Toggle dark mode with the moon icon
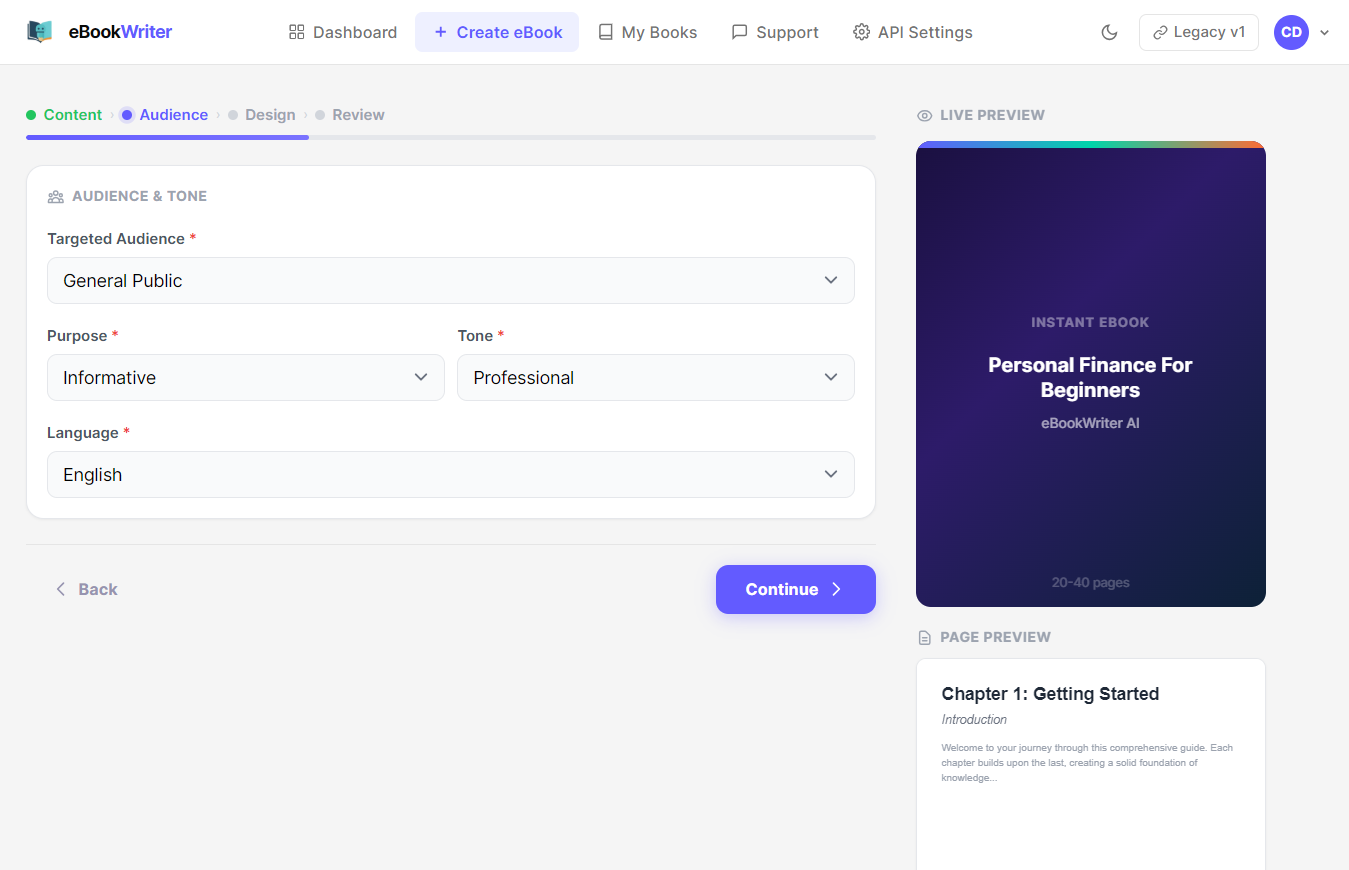The width and height of the screenshot is (1349, 870). 1109,32
